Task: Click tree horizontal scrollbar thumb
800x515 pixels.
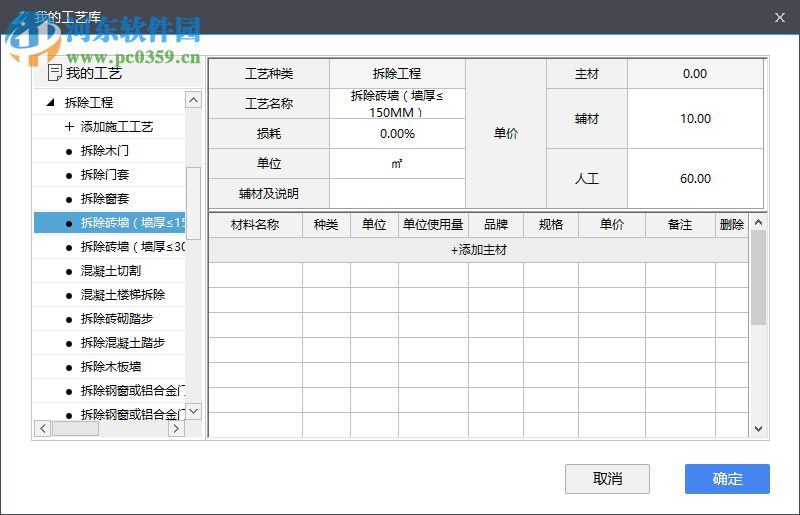Action: 75,428
